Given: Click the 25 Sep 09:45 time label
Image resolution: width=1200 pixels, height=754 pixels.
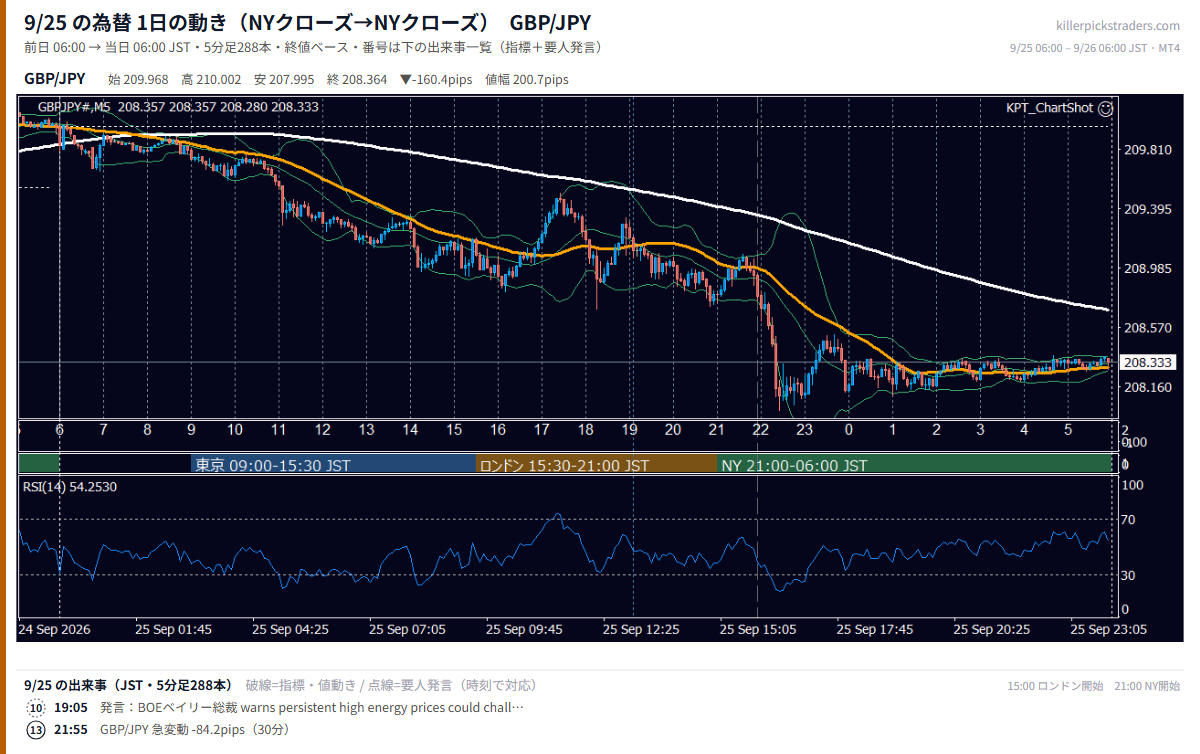Looking at the screenshot, I should point(524,630).
